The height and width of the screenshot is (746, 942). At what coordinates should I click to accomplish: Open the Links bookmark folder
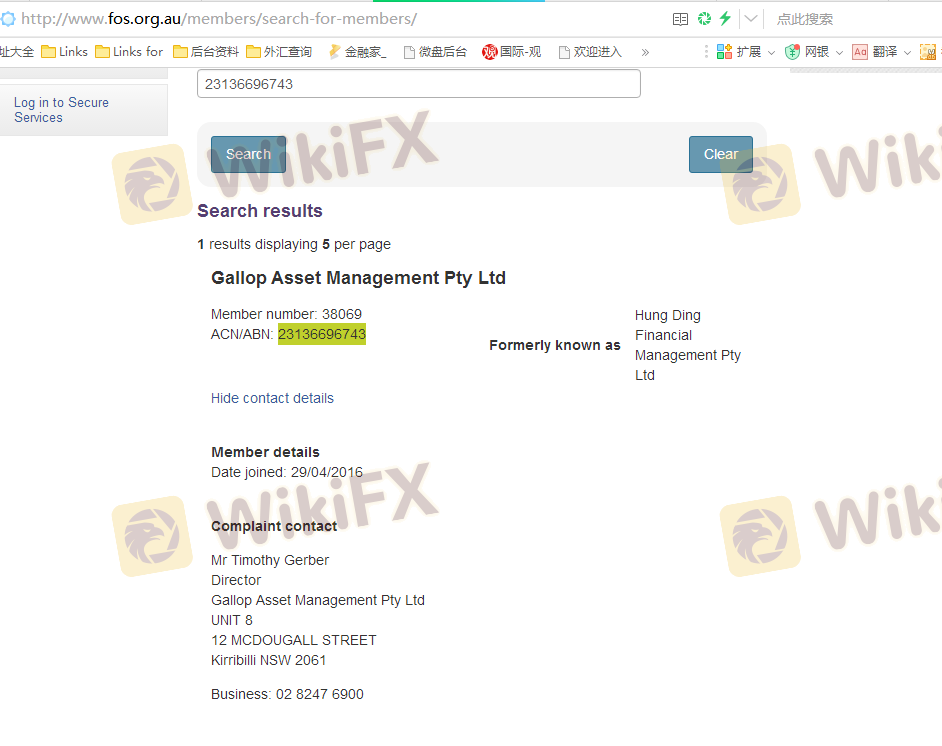[x=64, y=52]
